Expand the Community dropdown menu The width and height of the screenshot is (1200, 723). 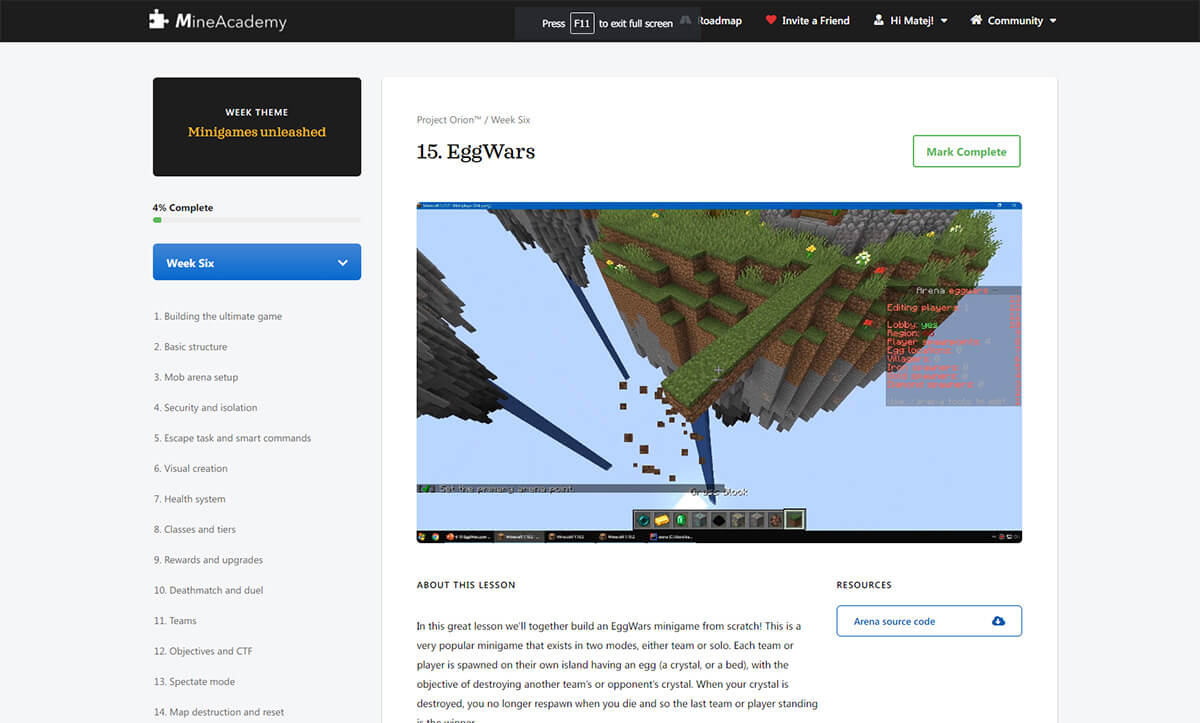[x=1013, y=20]
